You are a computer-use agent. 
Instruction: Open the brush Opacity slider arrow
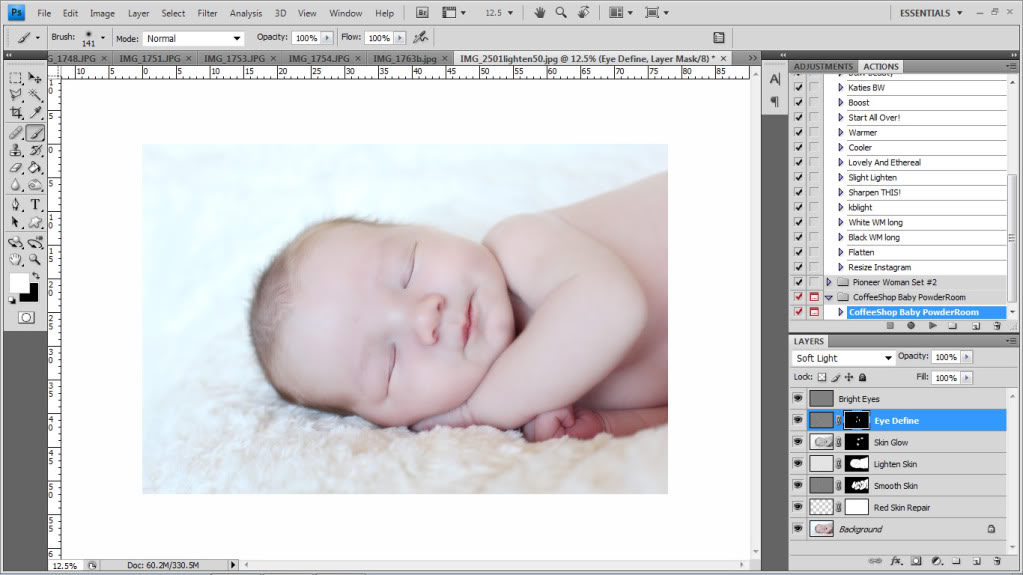coord(328,38)
